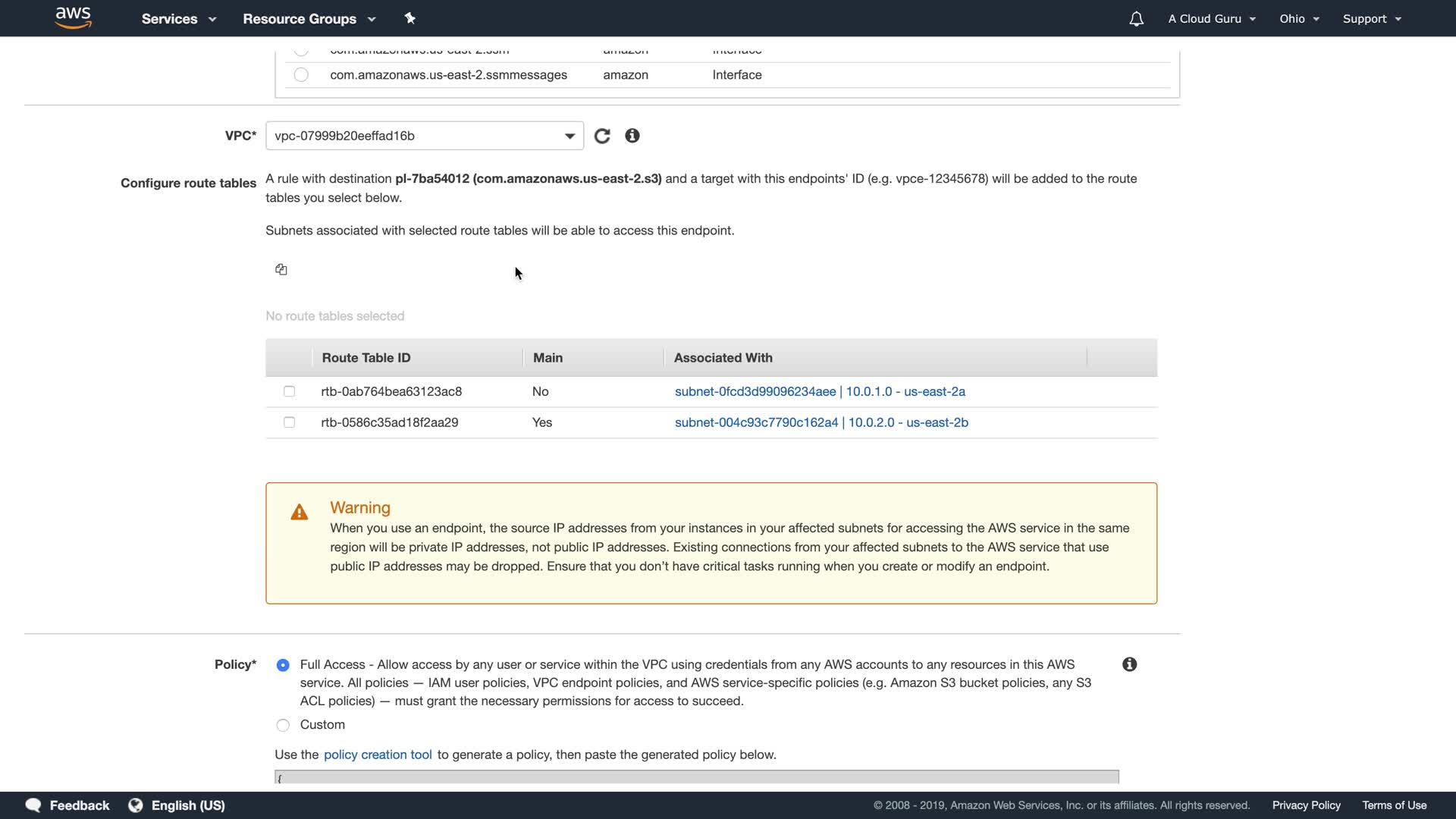The height and width of the screenshot is (819, 1456).
Task: Select com.amazonaws.us-east-2.ssmmessages service radio
Action: (x=301, y=75)
